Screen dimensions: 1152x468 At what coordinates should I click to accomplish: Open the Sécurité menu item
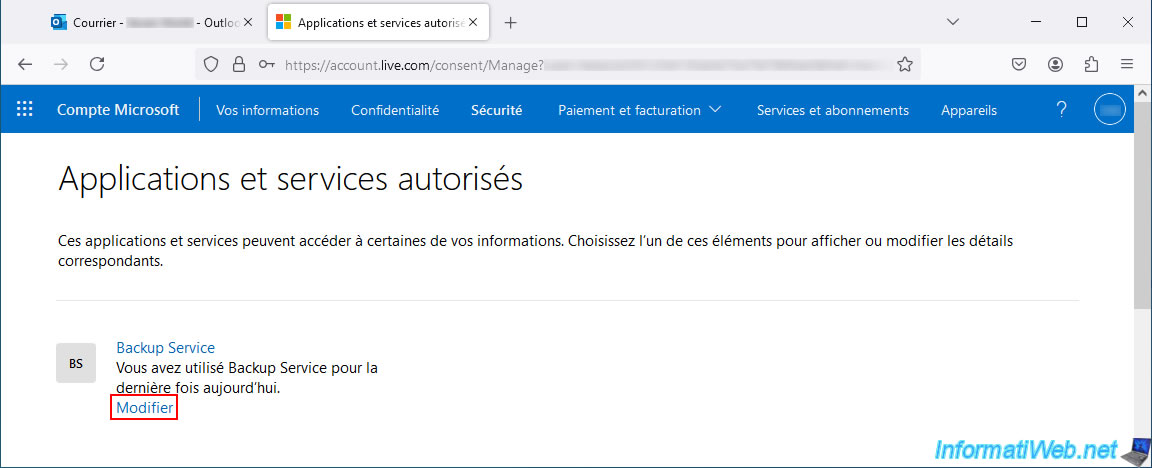point(497,110)
